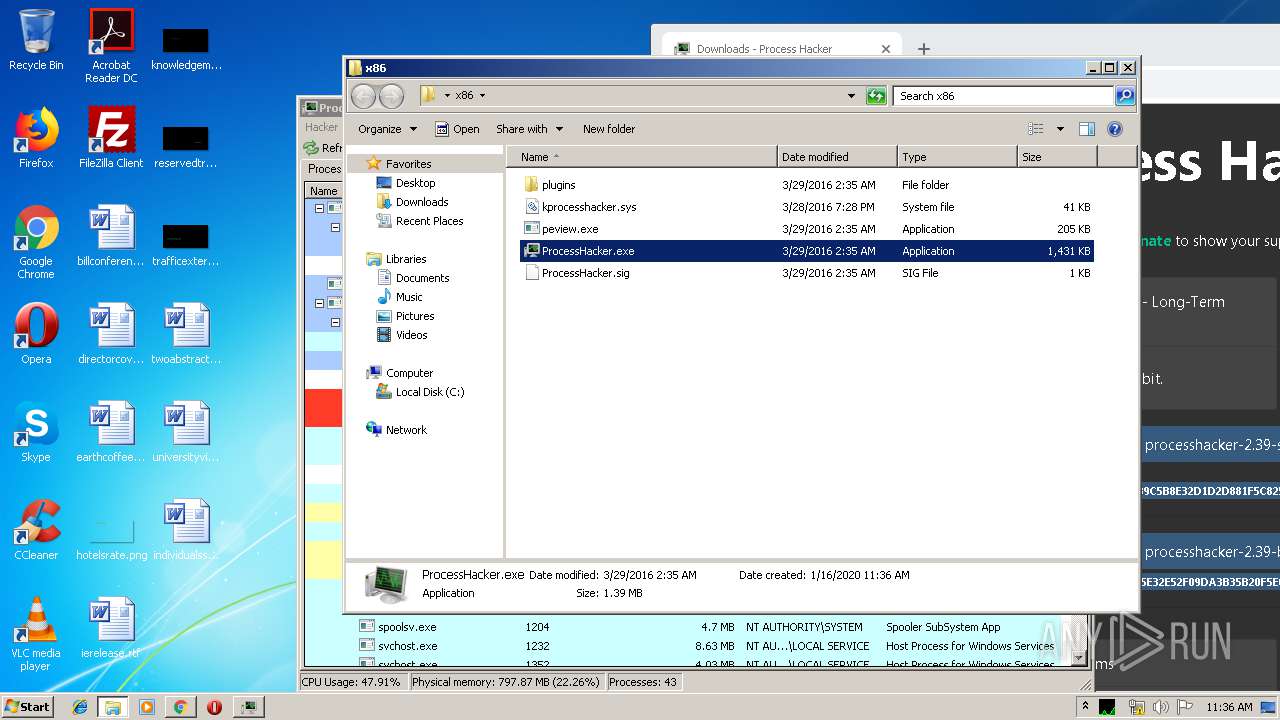The width and height of the screenshot is (1280, 720).
Task: Open Hacker menu in Process Hacker window
Action: [x=321, y=127]
